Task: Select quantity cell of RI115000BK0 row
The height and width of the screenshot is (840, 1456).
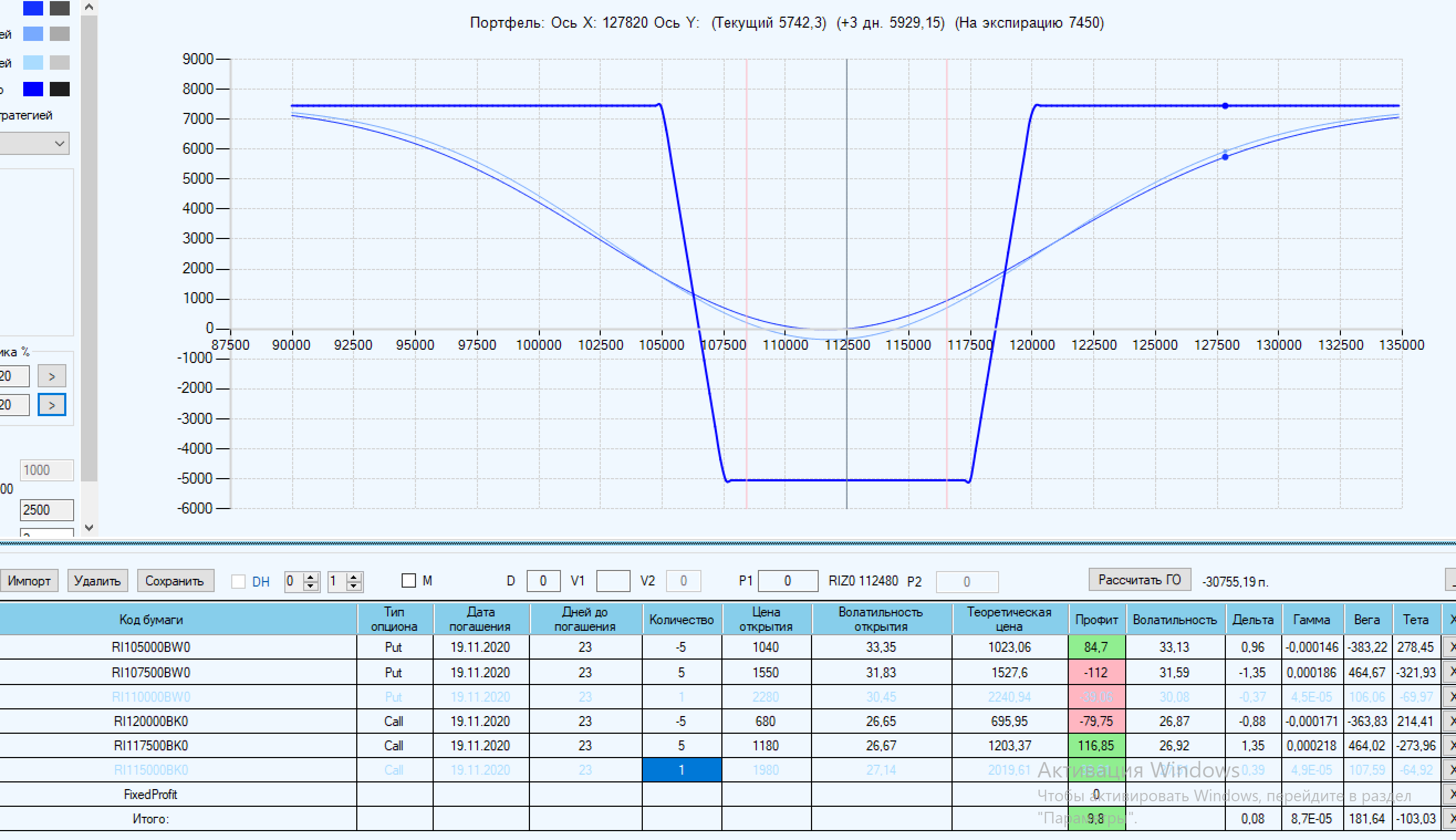Action: 681,770
